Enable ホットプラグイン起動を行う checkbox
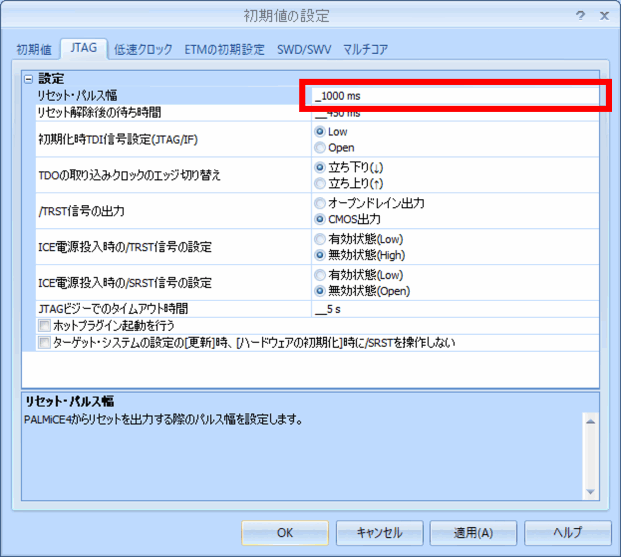 point(44,326)
